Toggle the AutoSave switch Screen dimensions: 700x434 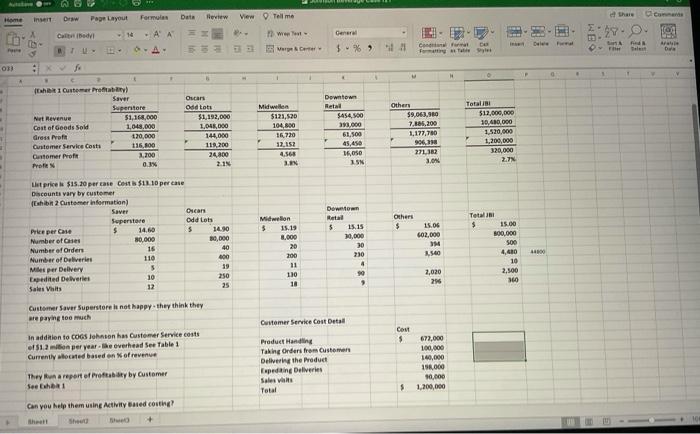tap(42, 3)
